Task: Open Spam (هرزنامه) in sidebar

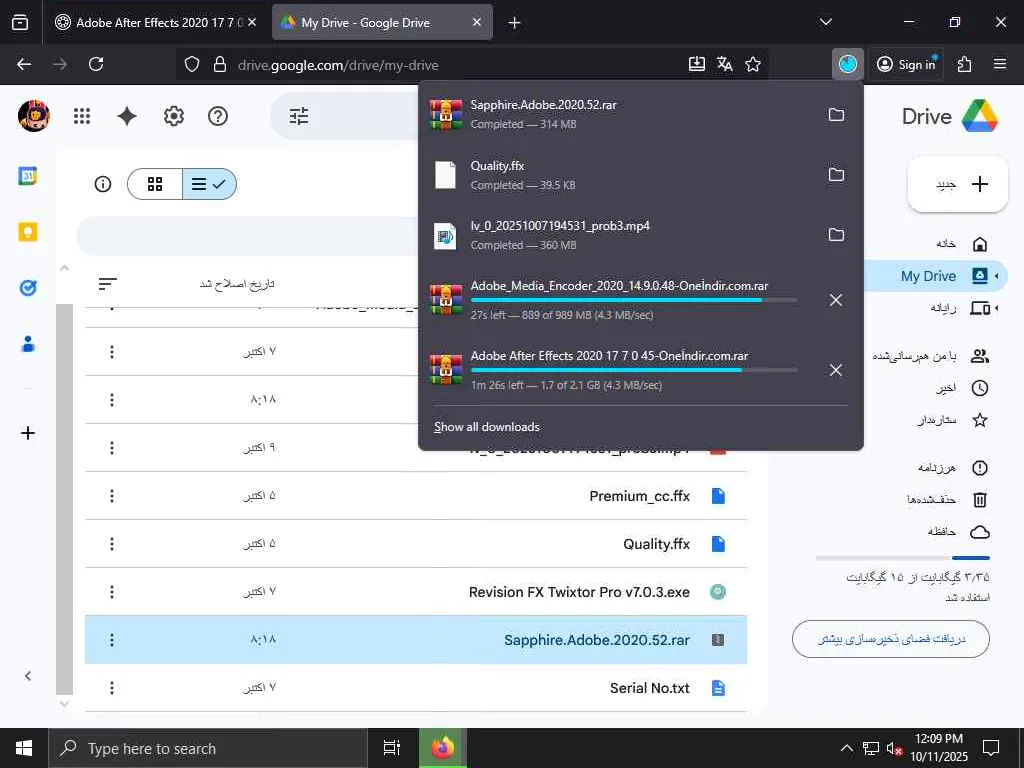Action: pyautogui.click(x=953, y=468)
